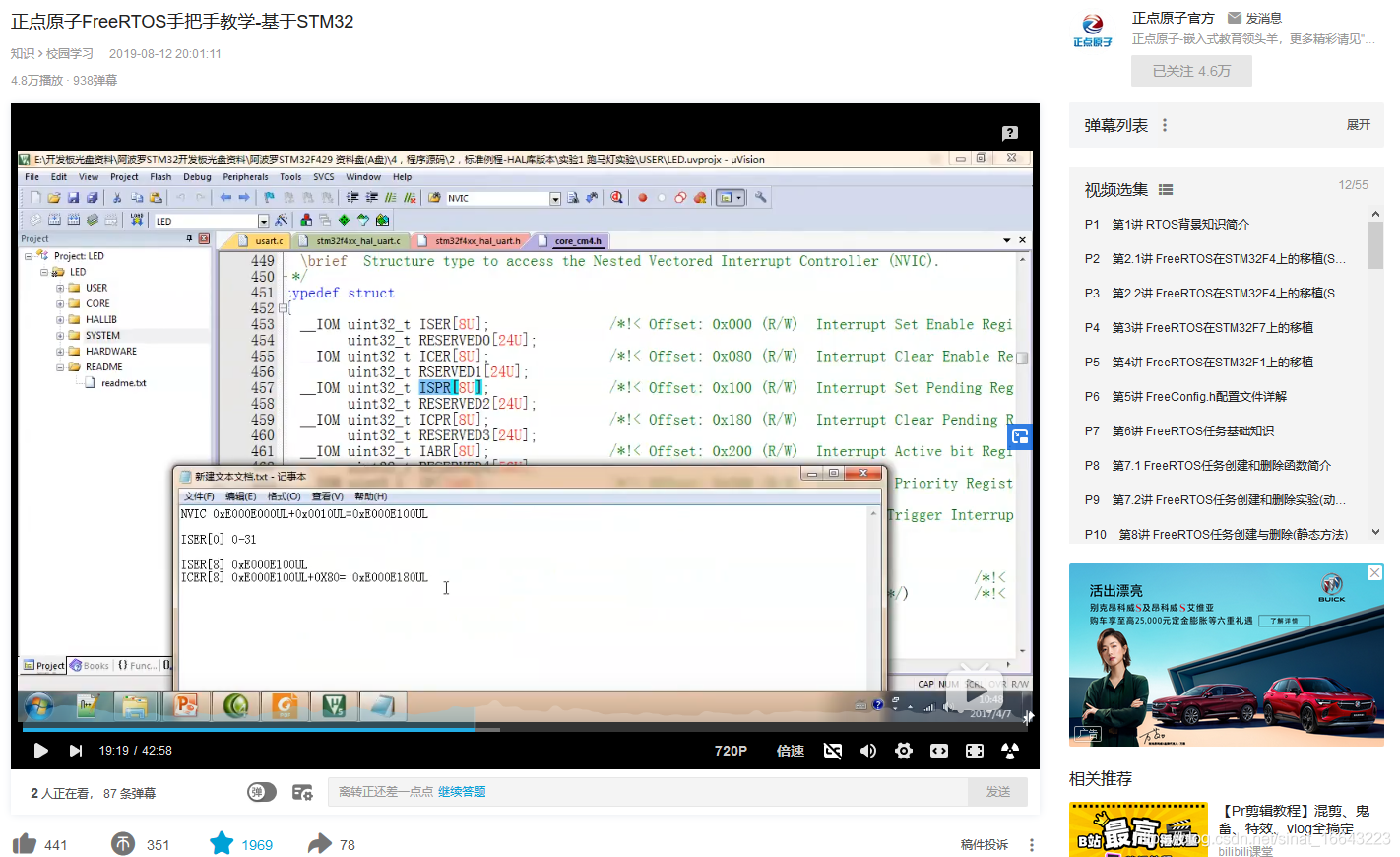Skip to the next video episode
This screenshot has height=857, width=1400.
(x=76, y=751)
